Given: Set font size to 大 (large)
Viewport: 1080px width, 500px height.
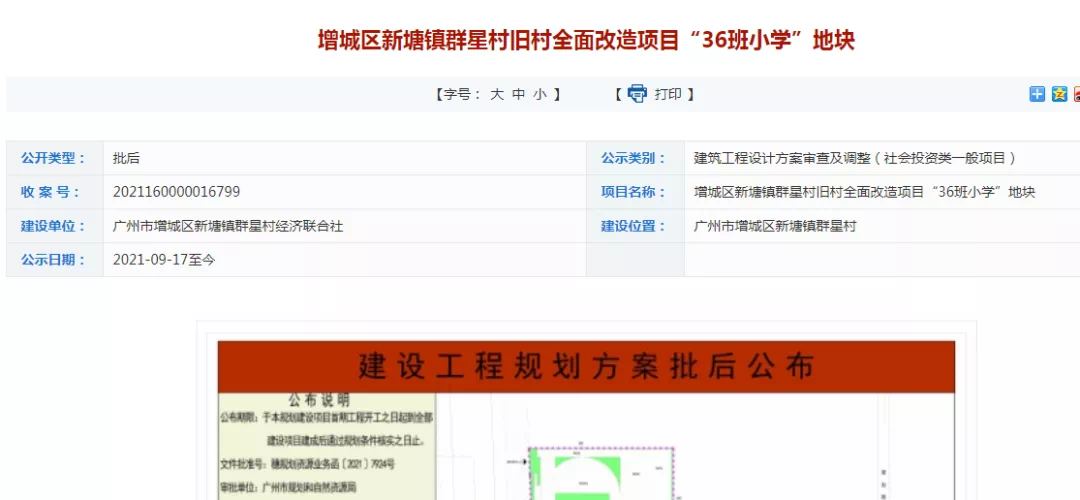Looking at the screenshot, I should tap(496, 94).
